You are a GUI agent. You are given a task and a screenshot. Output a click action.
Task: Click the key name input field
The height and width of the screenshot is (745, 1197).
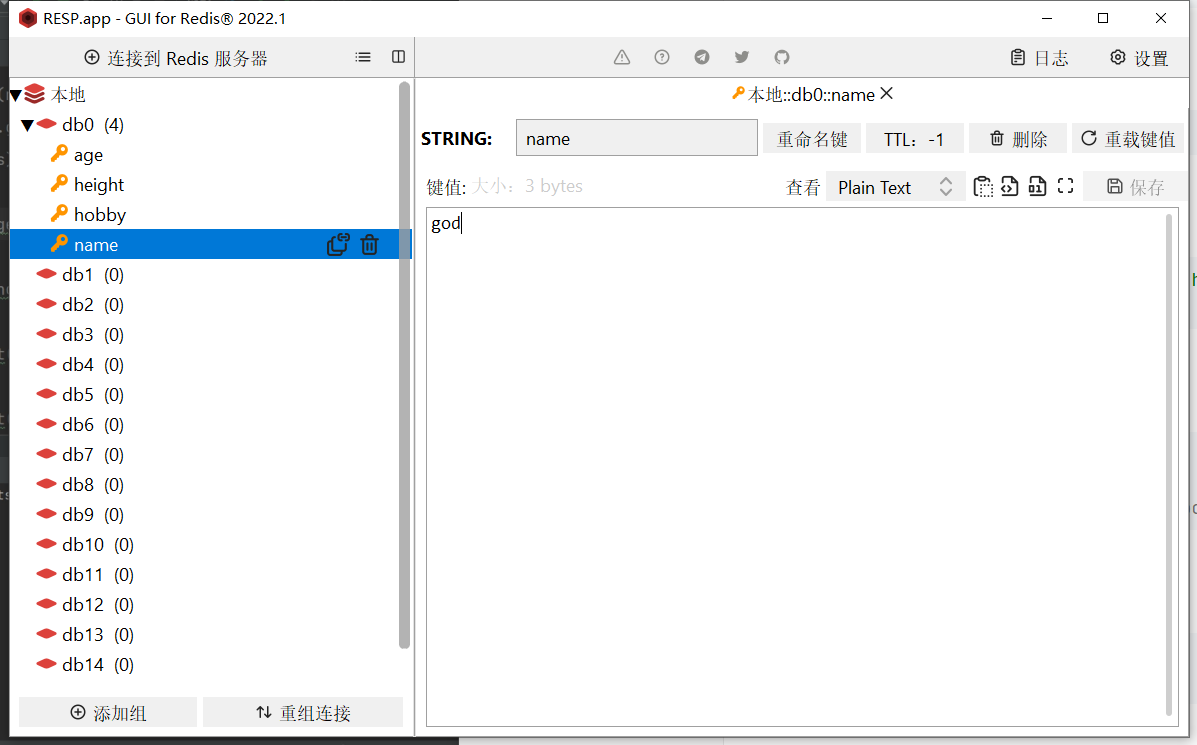(x=637, y=138)
